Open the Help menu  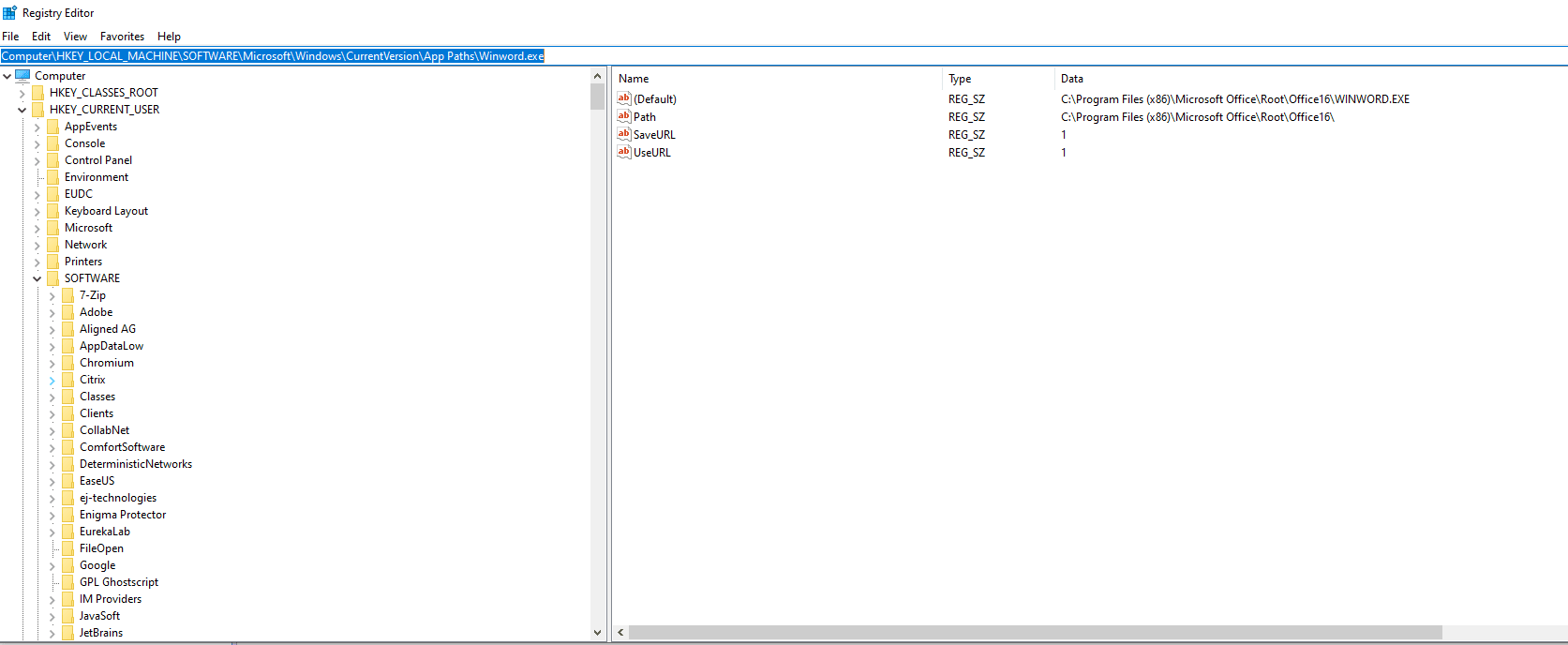[x=170, y=37]
